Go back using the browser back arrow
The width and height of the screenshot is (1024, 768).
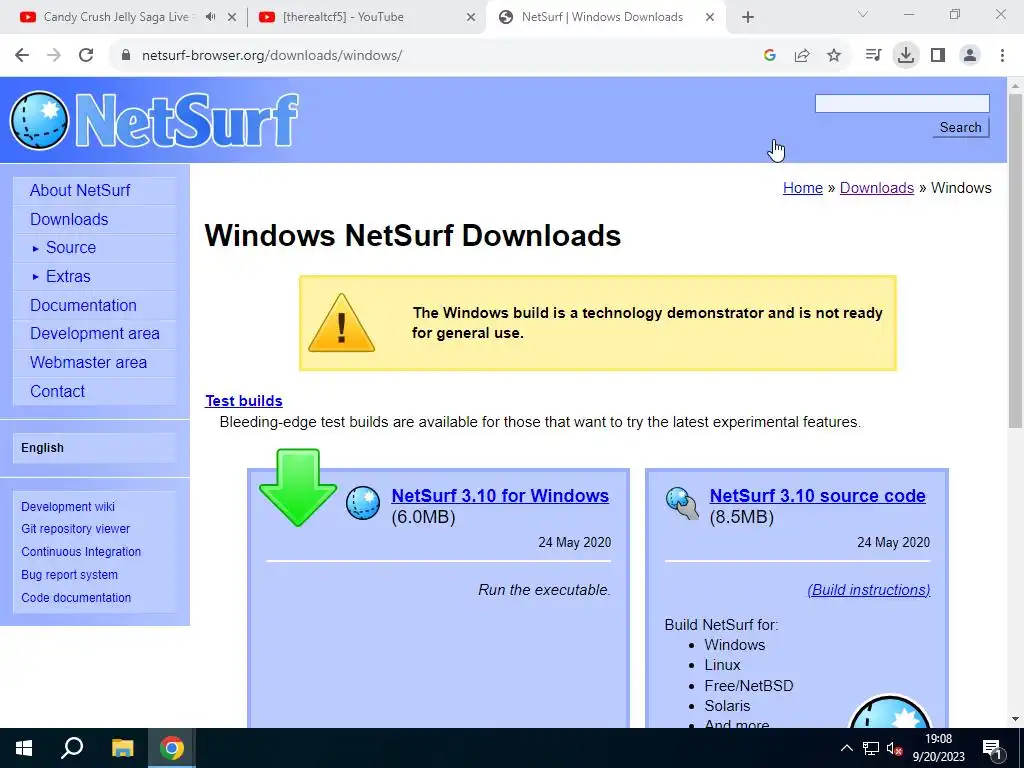pos(22,56)
